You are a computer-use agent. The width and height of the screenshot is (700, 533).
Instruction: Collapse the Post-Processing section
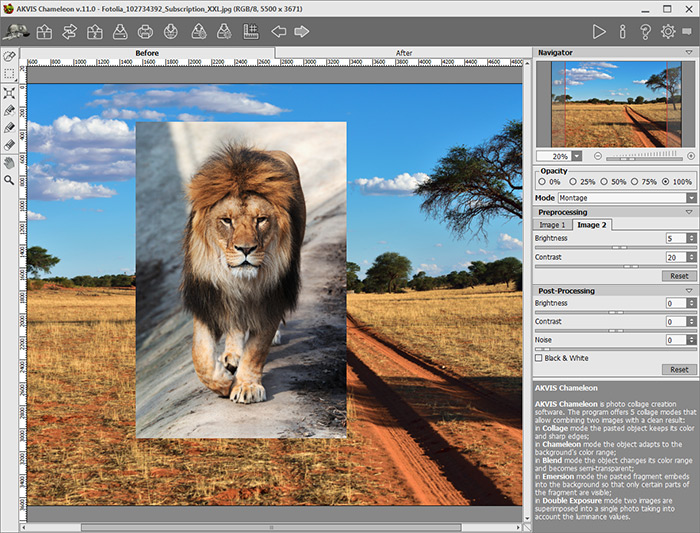[689, 291]
